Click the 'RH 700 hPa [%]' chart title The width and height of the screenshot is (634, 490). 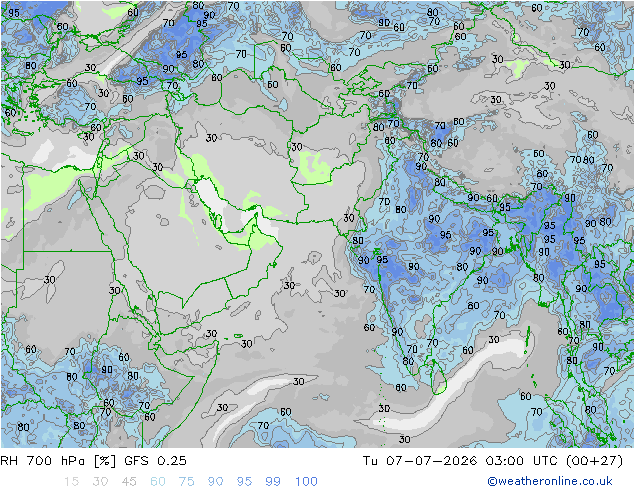pos(58,461)
